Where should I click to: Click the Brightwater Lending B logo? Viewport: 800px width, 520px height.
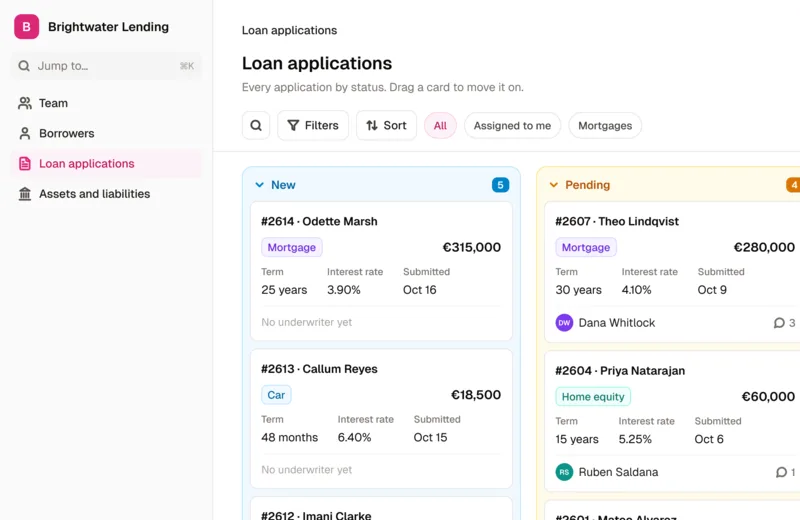click(x=27, y=27)
